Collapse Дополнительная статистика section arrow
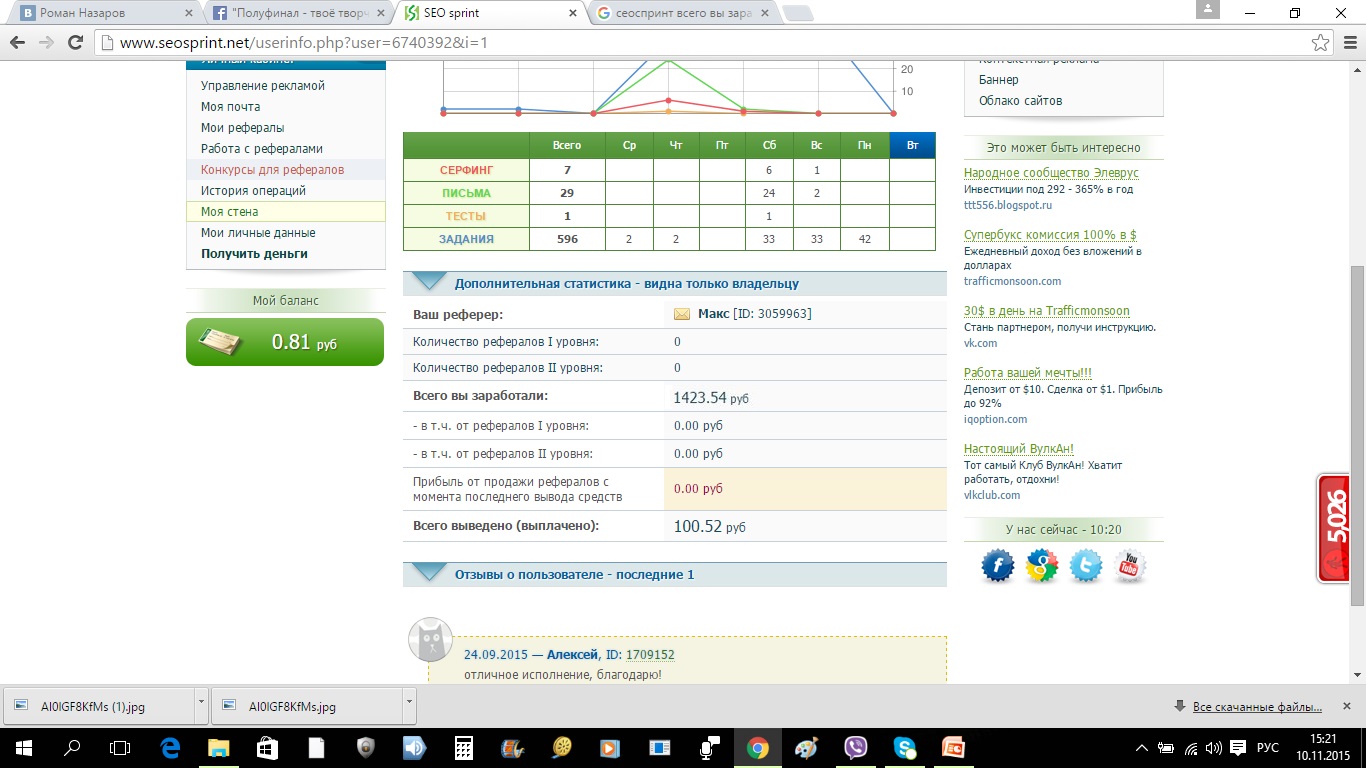 pyautogui.click(x=430, y=282)
